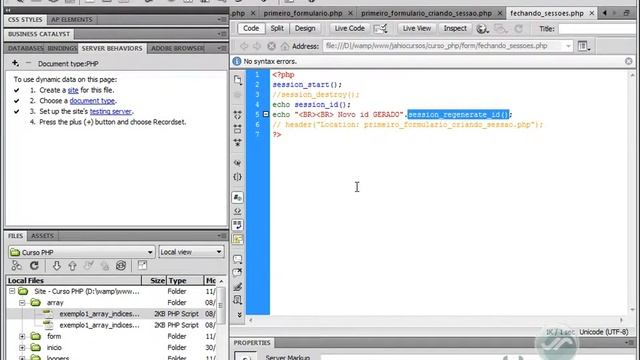Screen dimensions: 640x360
Task: Toggle word wrap in coding toolbar
Action: [238, 225]
